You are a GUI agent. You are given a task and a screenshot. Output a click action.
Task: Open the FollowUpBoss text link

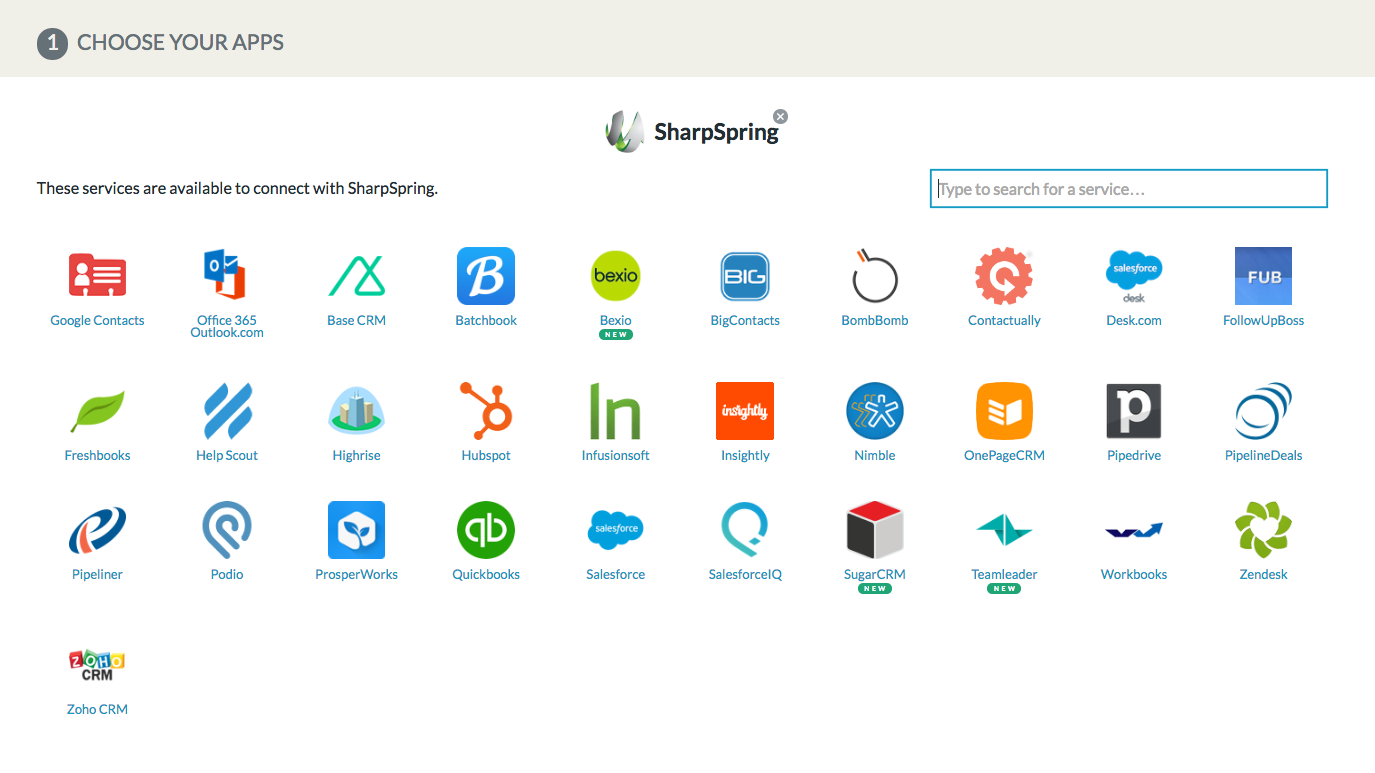click(x=1264, y=321)
